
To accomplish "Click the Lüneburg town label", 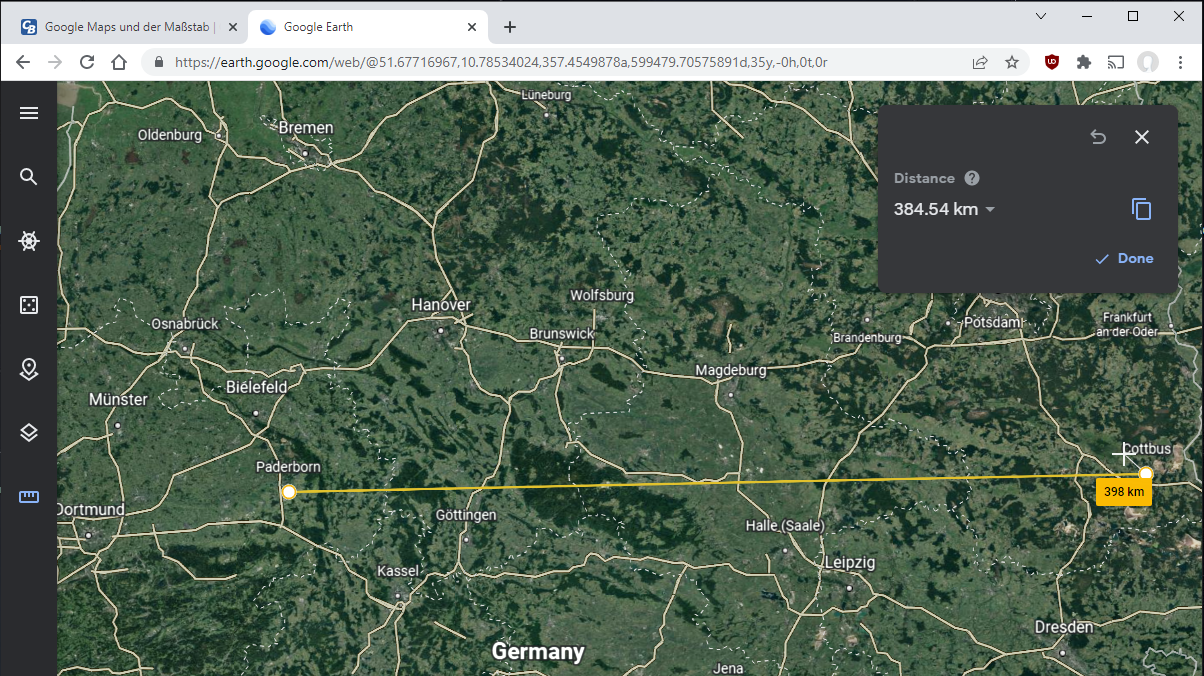I will click(x=546, y=95).
